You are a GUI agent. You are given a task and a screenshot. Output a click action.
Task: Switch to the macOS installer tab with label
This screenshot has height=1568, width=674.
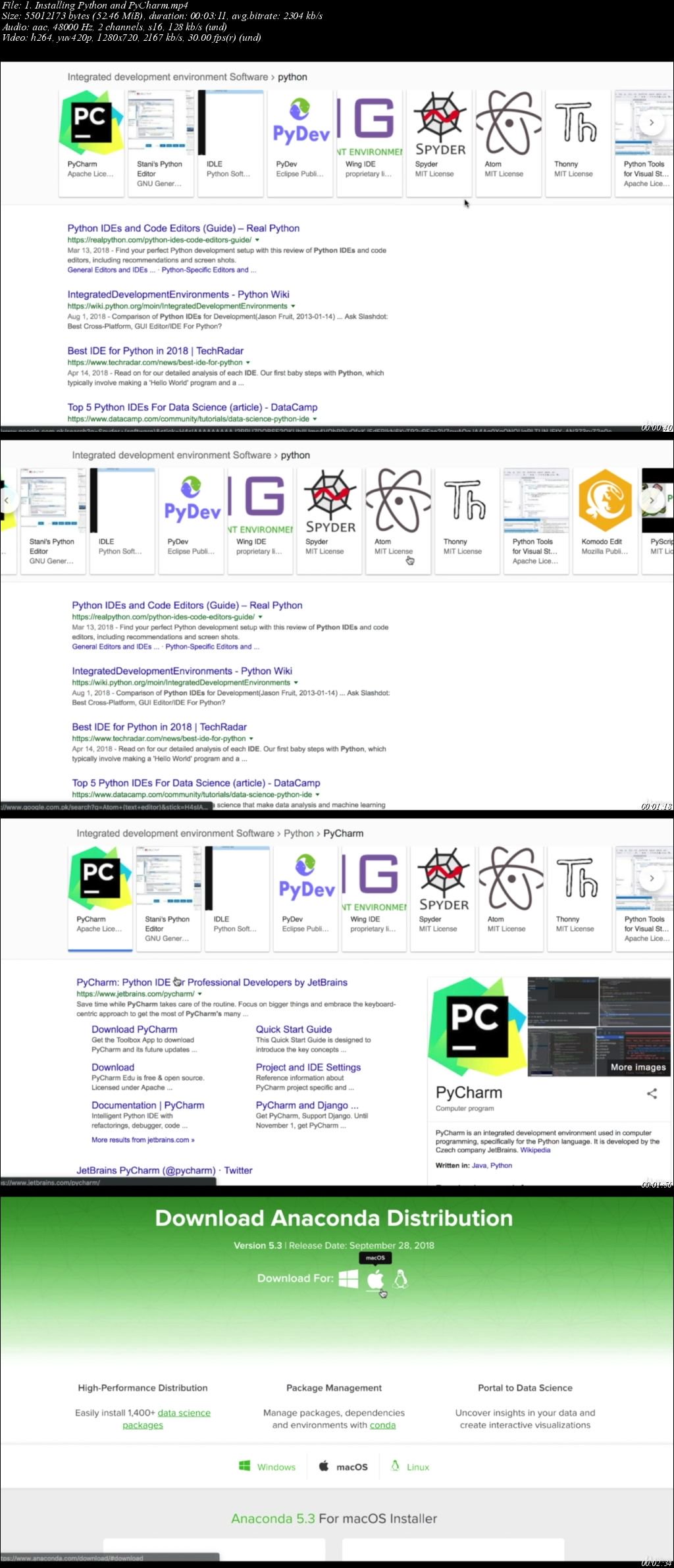point(343,1467)
